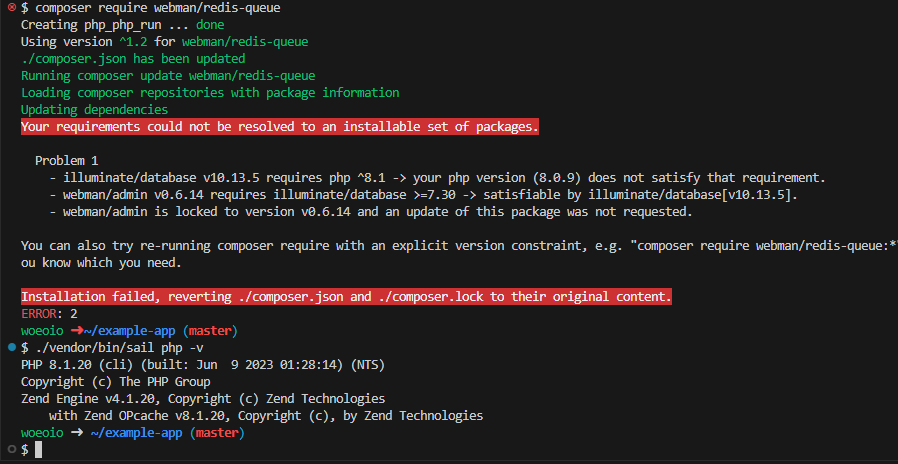The width and height of the screenshot is (898, 464).
Task: Click the 'Zend Engine v4.1.20' line
Action: click(203, 398)
